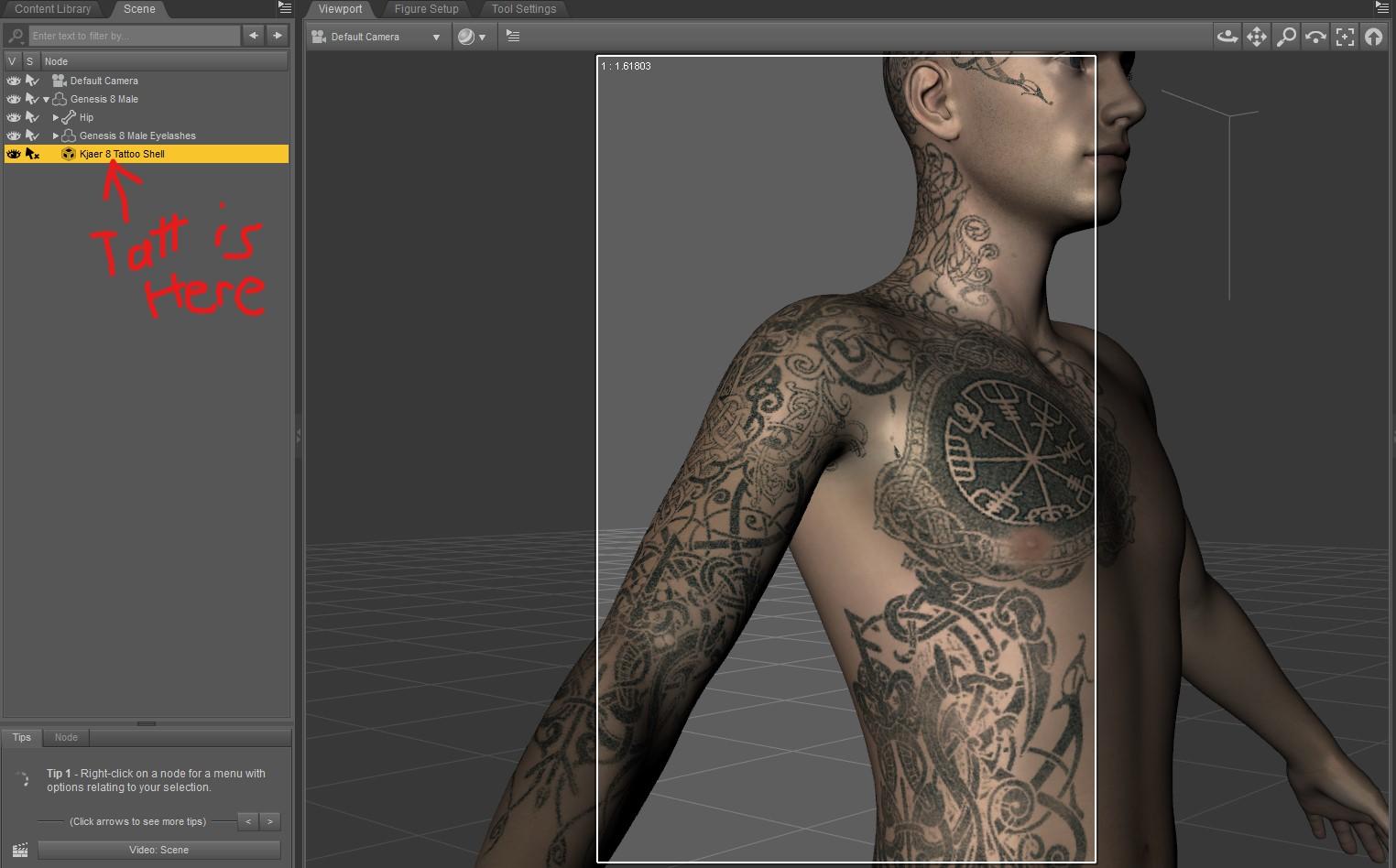Select the pan camera control
Screen dimensions: 1396x868
1257,37
